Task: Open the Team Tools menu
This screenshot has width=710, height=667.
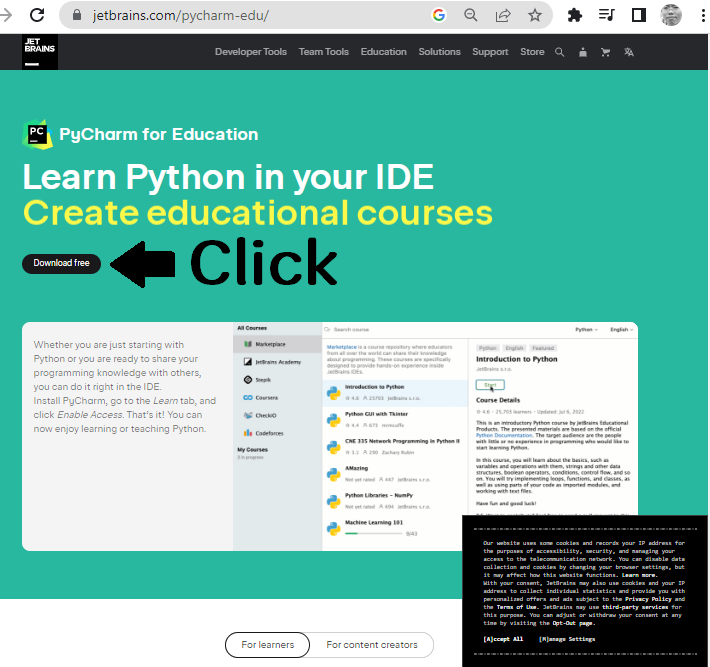Action: click(324, 52)
